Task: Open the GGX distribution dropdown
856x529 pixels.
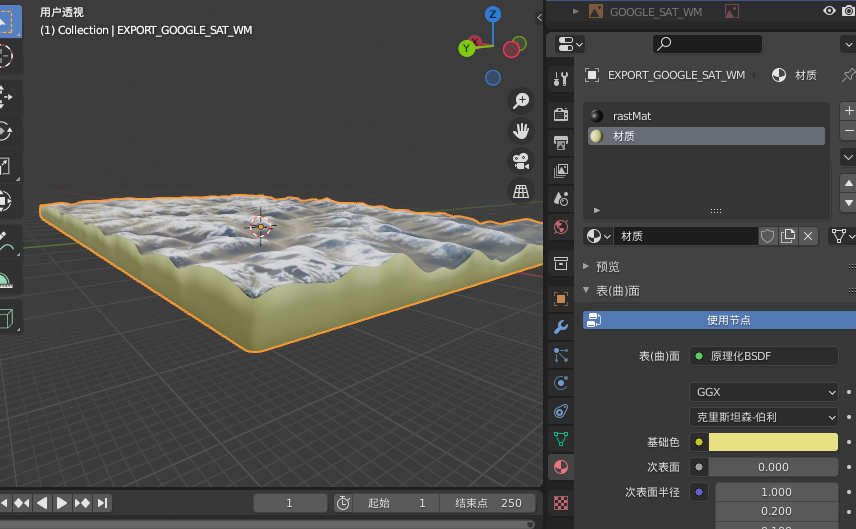Action: [x=764, y=392]
